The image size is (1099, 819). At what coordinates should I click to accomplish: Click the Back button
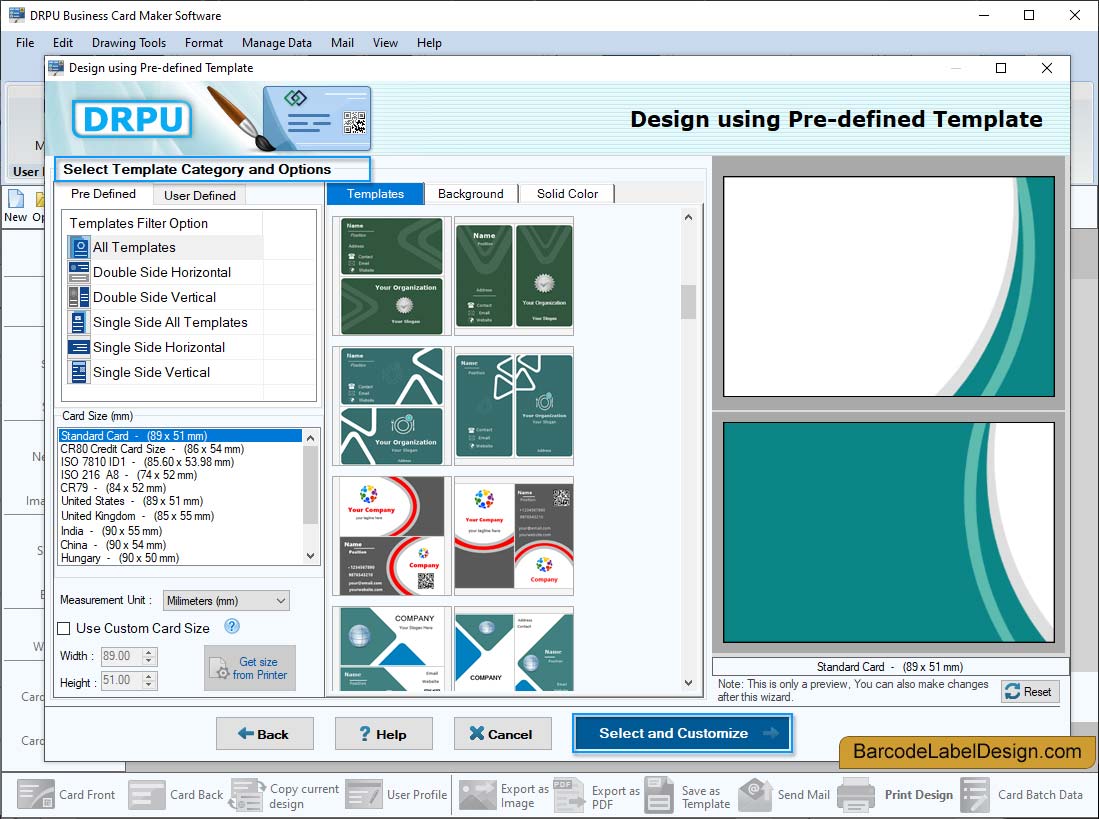tap(264, 734)
